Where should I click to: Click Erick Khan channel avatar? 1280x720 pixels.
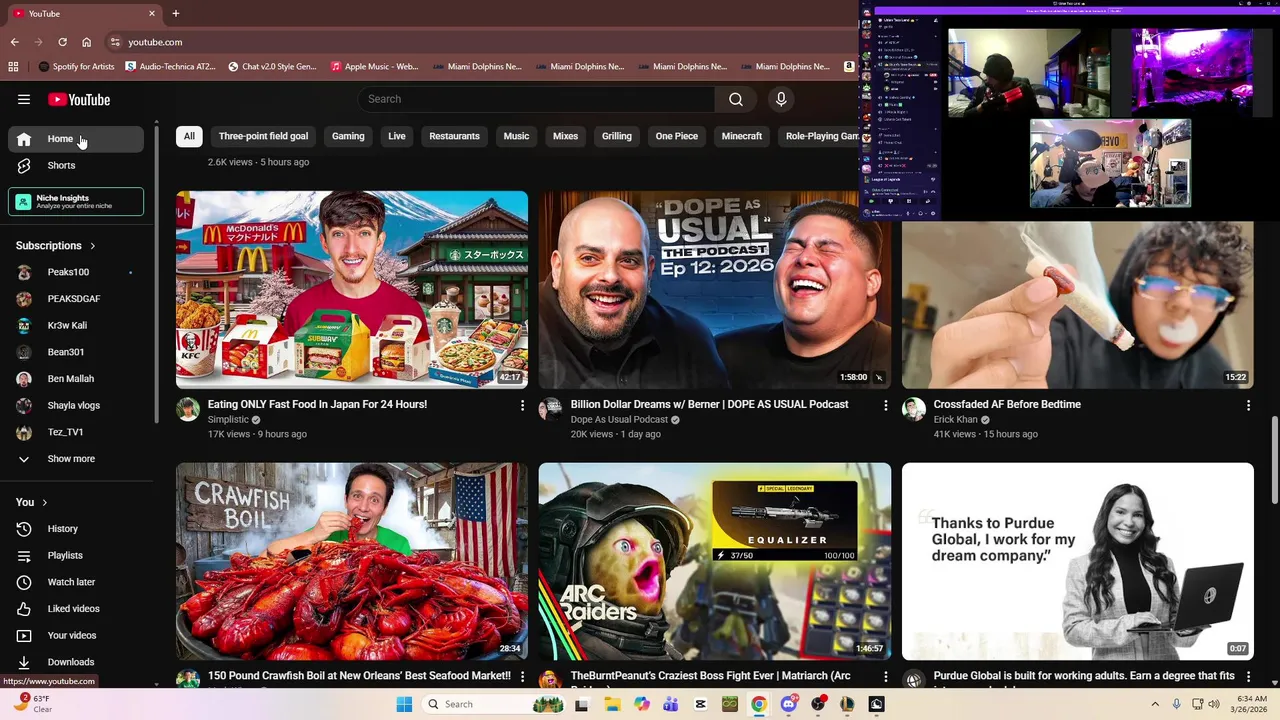914,409
